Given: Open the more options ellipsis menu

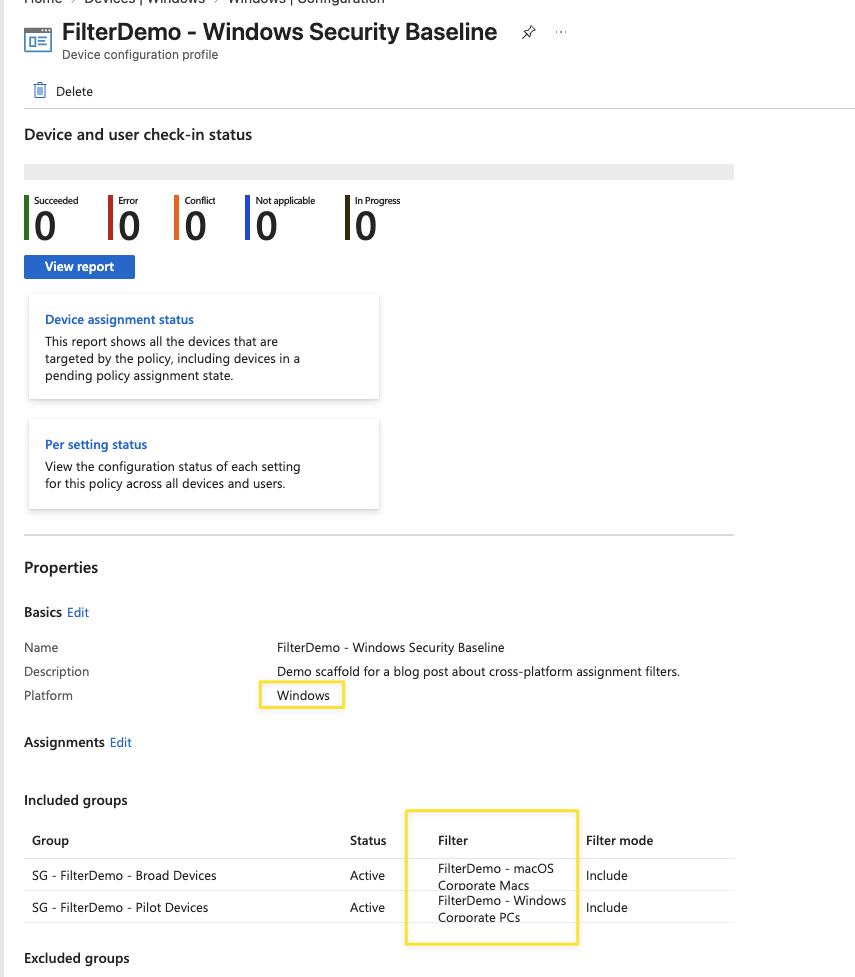Looking at the screenshot, I should click(561, 32).
